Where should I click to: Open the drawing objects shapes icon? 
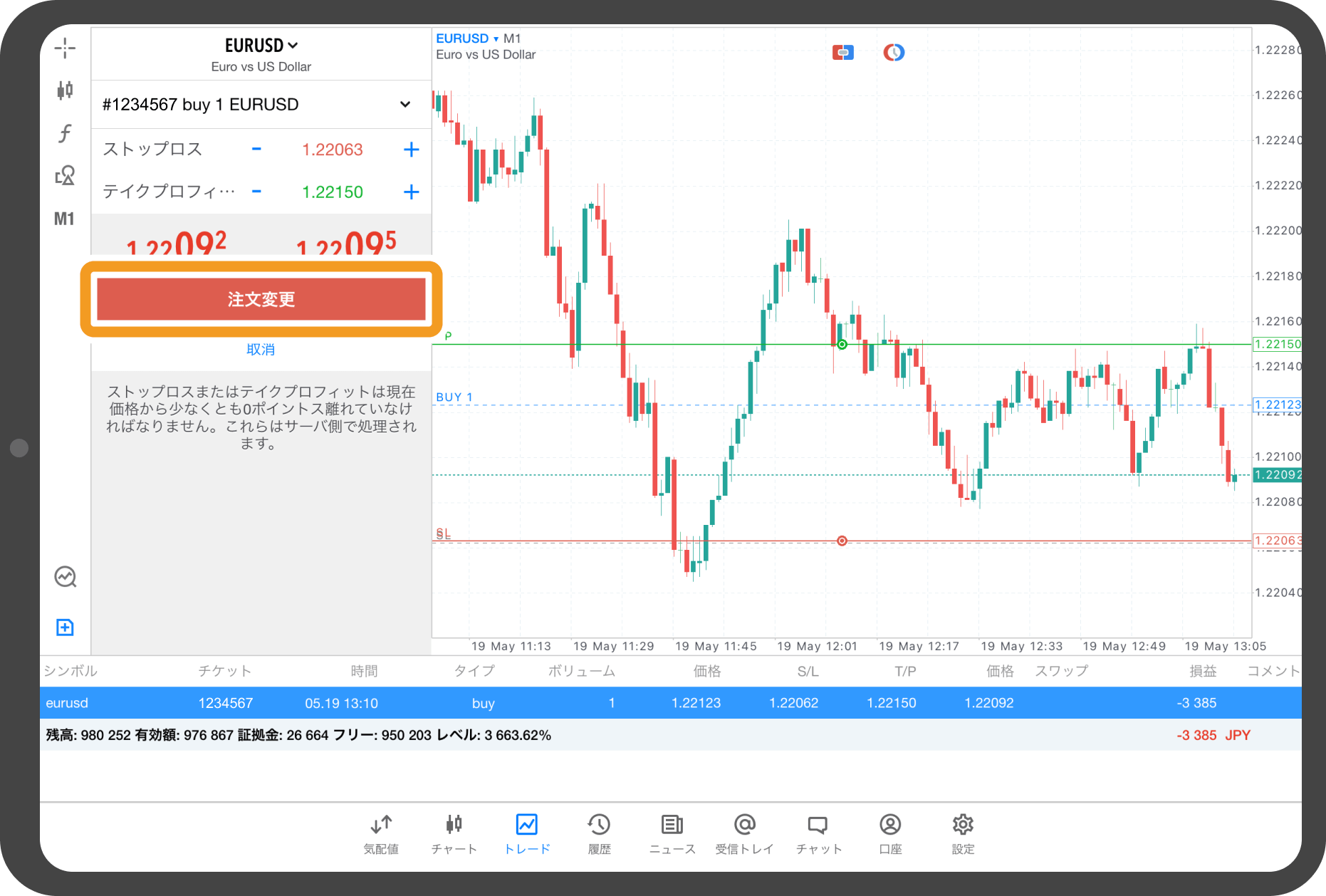point(65,176)
